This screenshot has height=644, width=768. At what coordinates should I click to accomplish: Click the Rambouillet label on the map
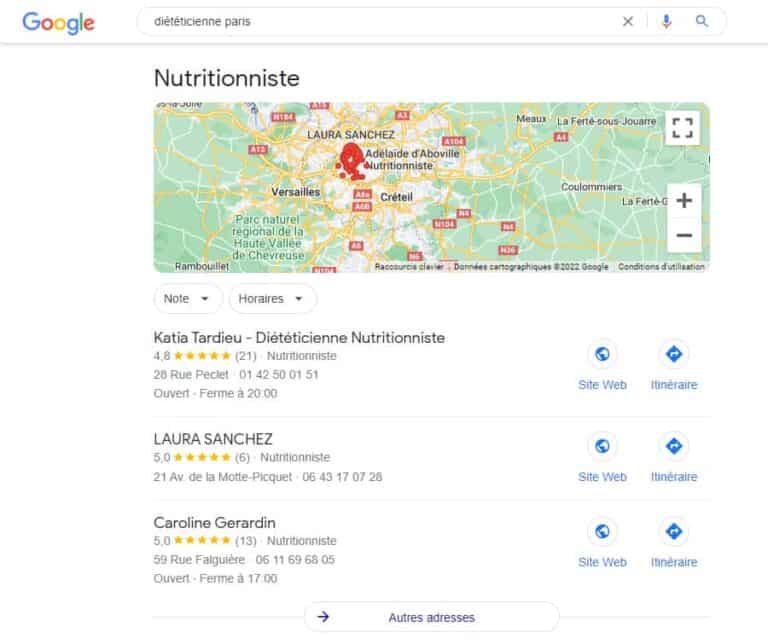pos(202,266)
